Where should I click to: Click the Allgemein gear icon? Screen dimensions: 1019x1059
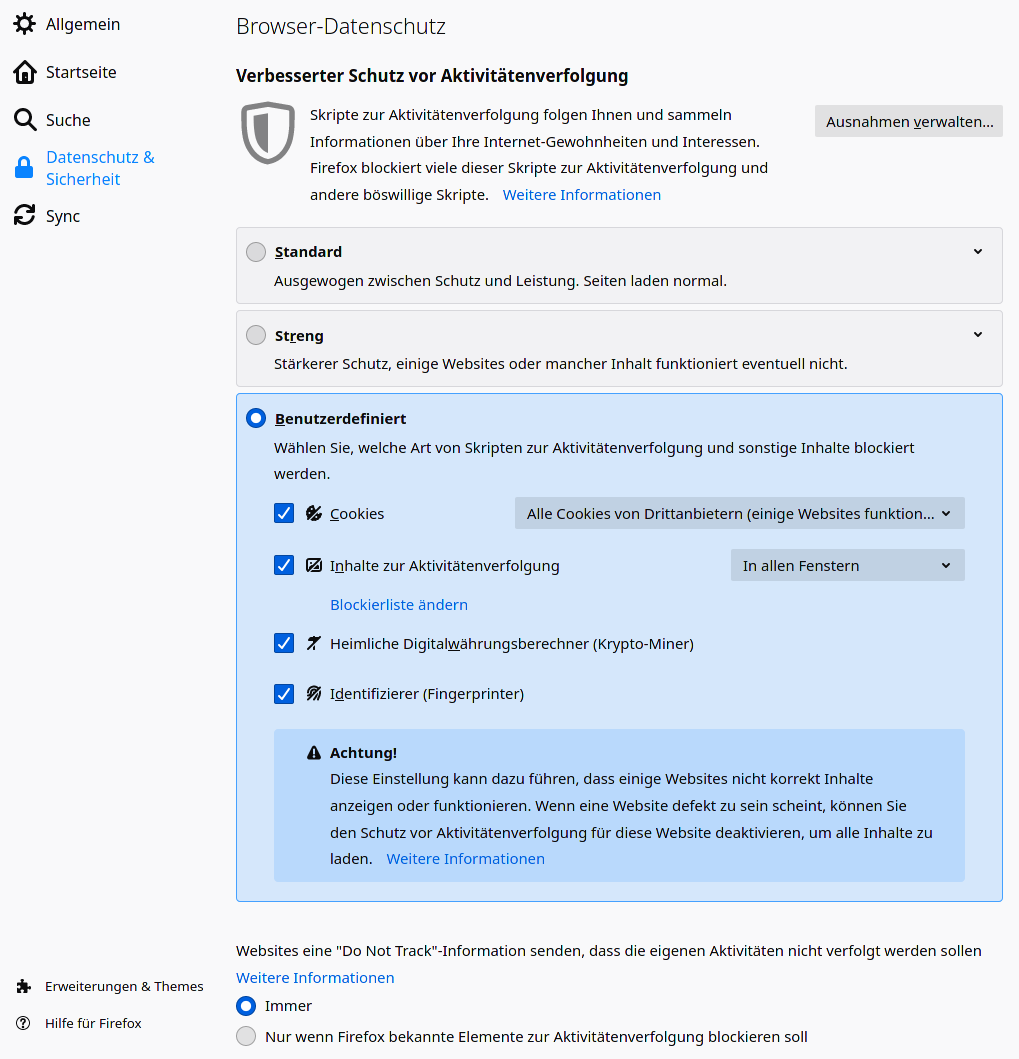pos(25,24)
